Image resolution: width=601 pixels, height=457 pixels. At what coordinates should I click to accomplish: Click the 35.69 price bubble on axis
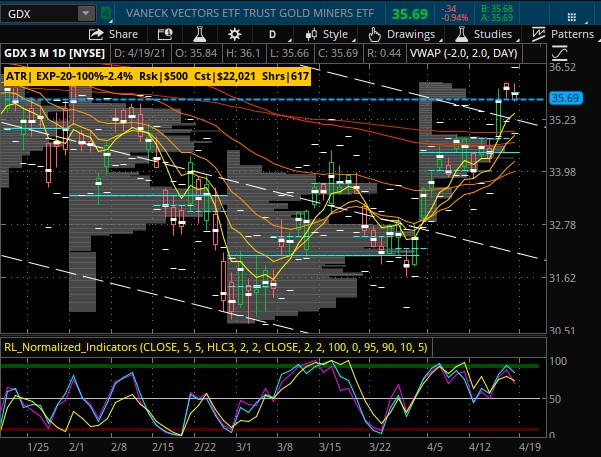566,98
